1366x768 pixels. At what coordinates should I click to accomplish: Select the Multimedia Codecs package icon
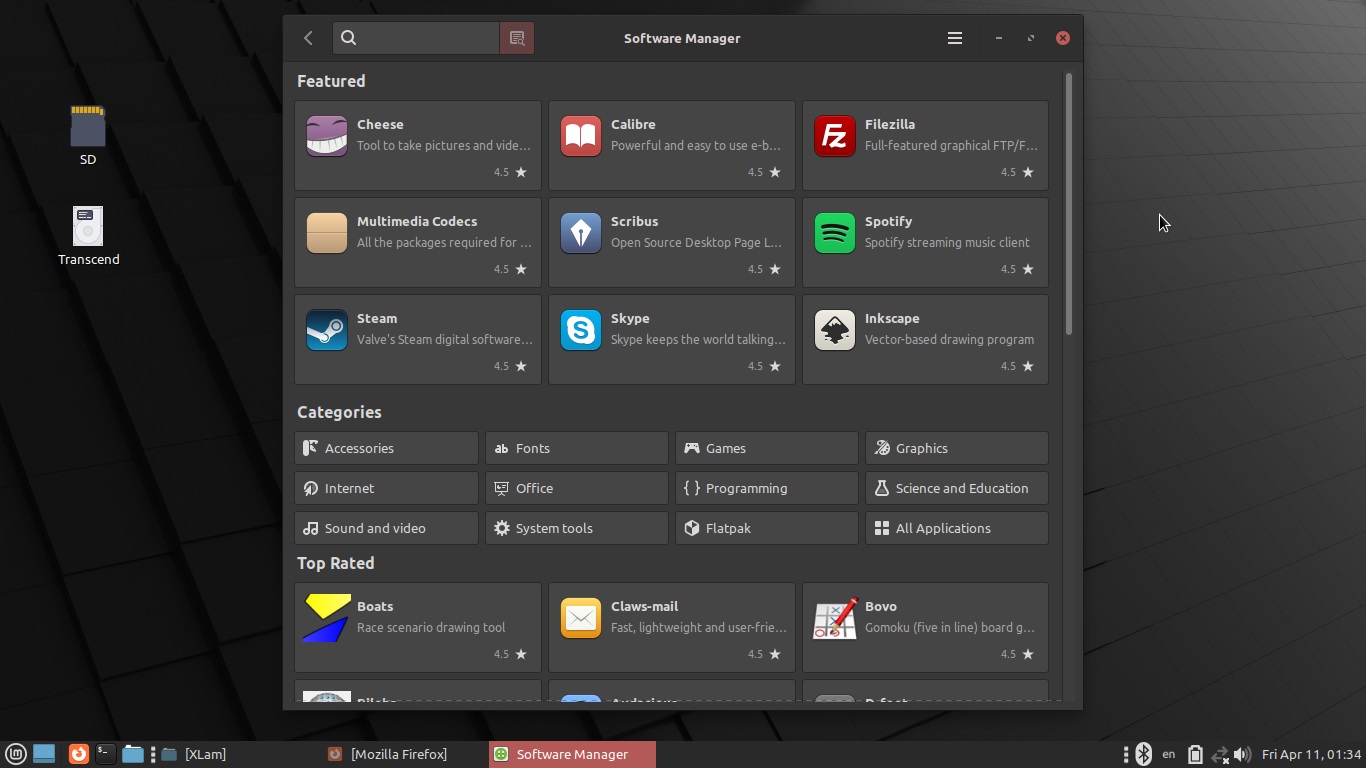click(x=327, y=233)
